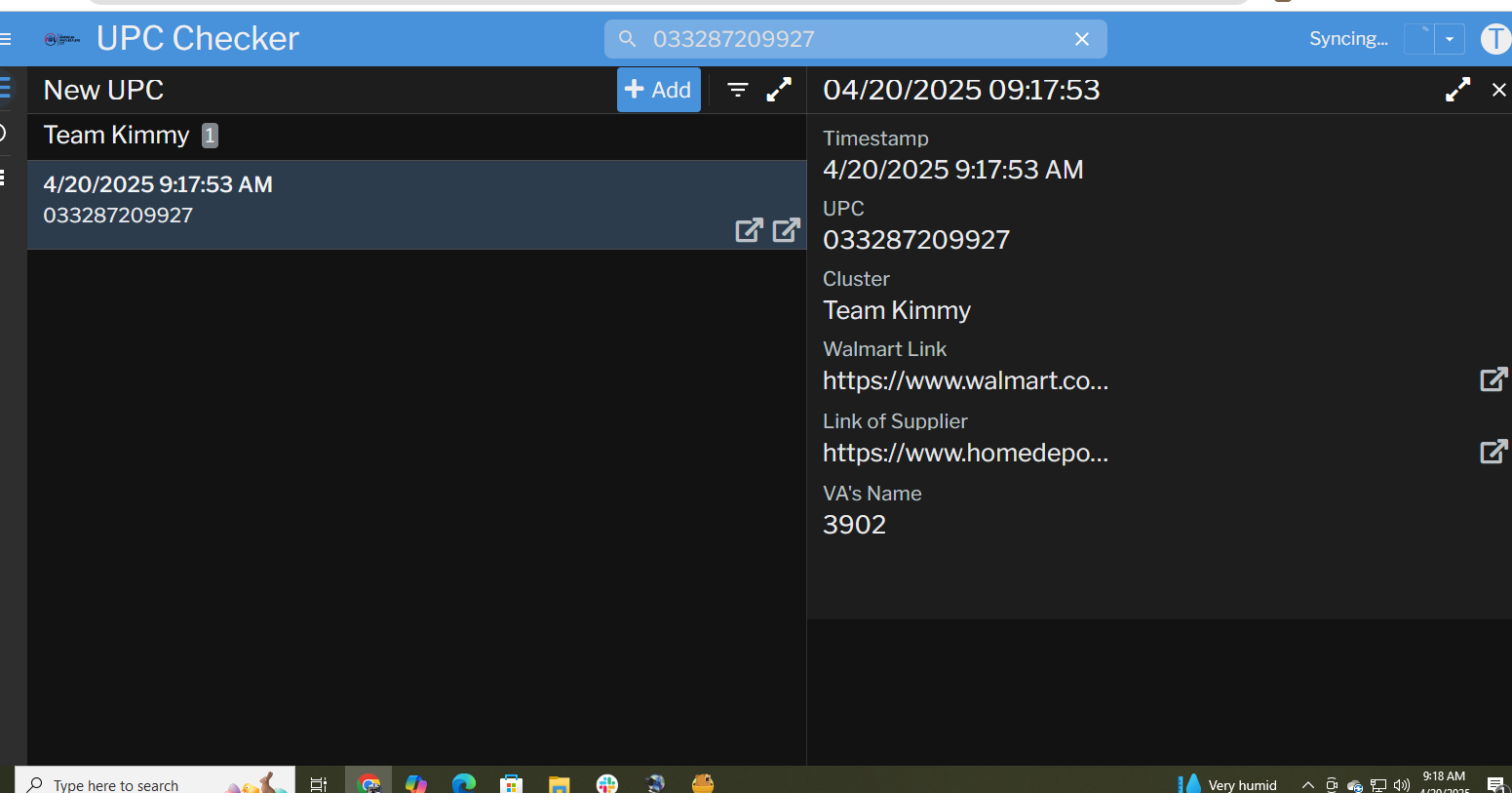Expand the New UPC list to fullscreen

pos(779,90)
